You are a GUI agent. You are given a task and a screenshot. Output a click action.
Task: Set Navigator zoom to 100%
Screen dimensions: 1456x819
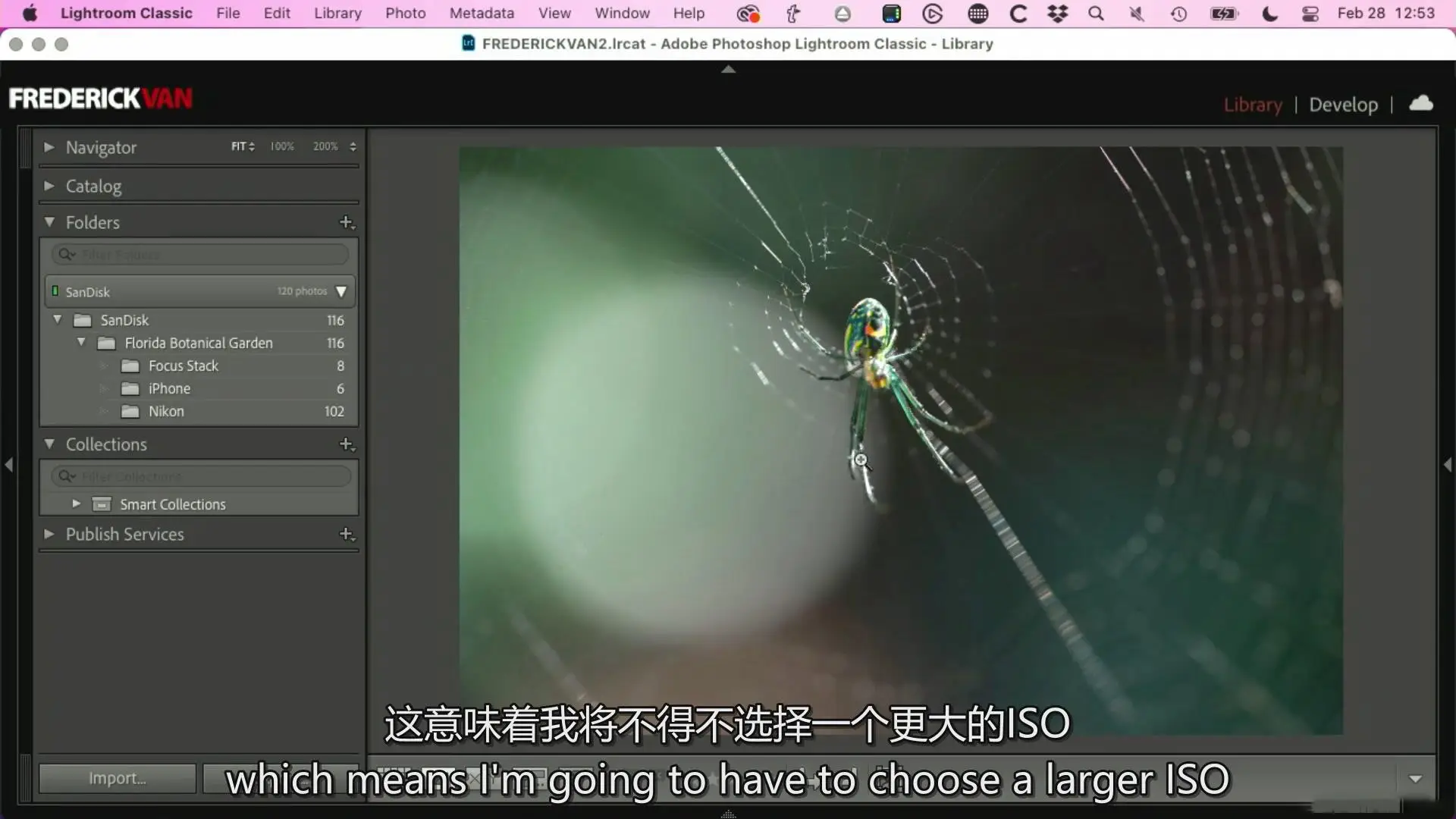(x=282, y=146)
